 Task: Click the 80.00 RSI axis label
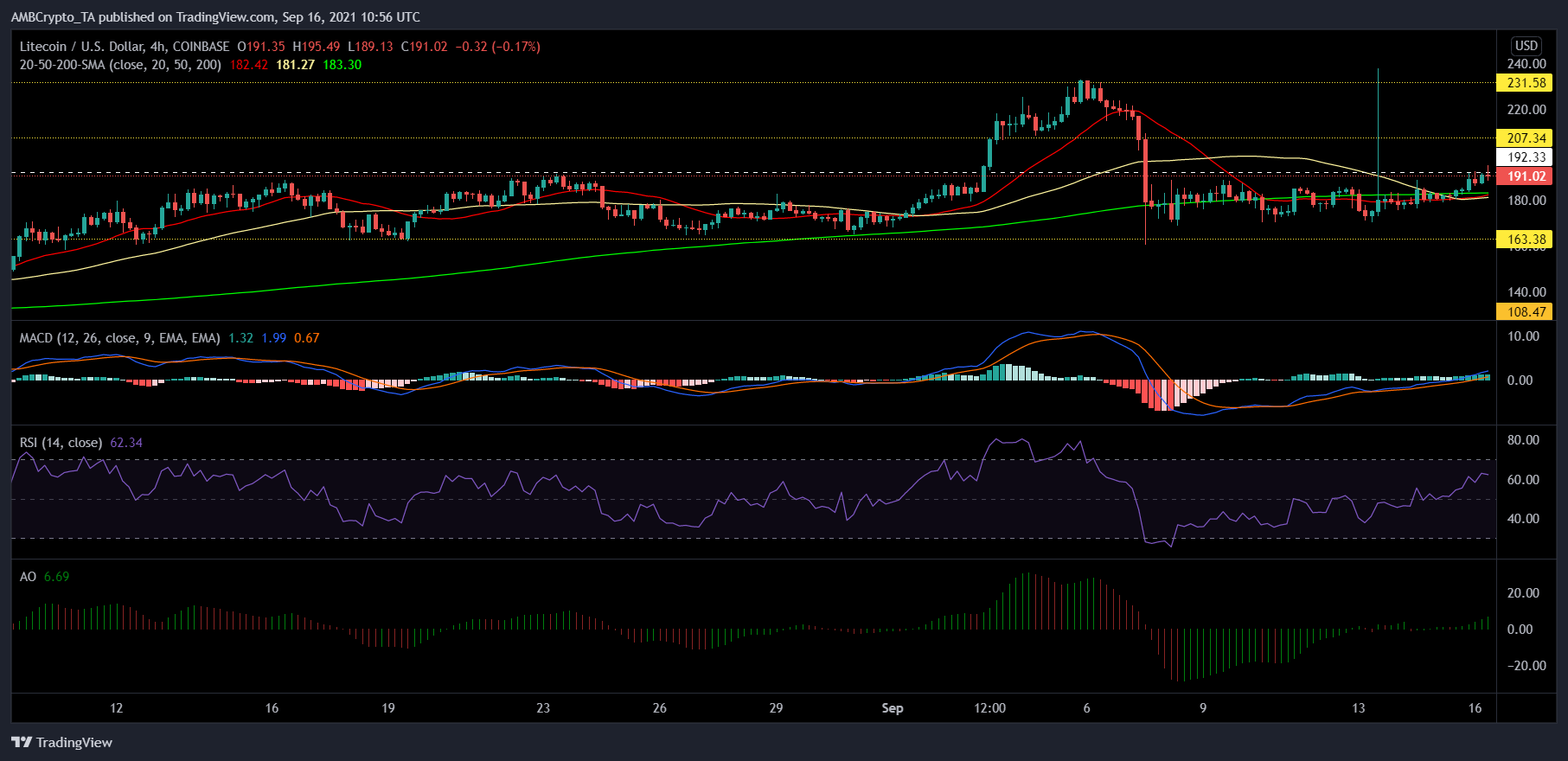tap(1523, 440)
